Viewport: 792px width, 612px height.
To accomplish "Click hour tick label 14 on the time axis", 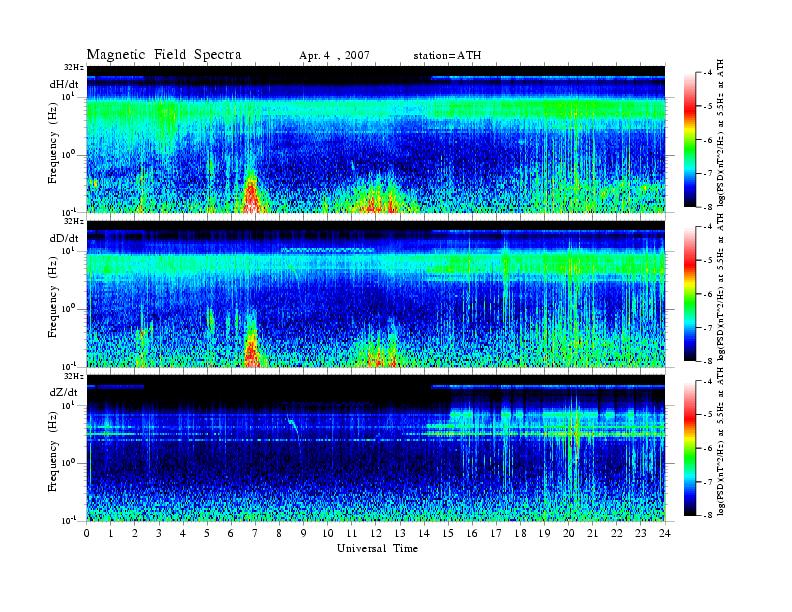I will pos(424,534).
